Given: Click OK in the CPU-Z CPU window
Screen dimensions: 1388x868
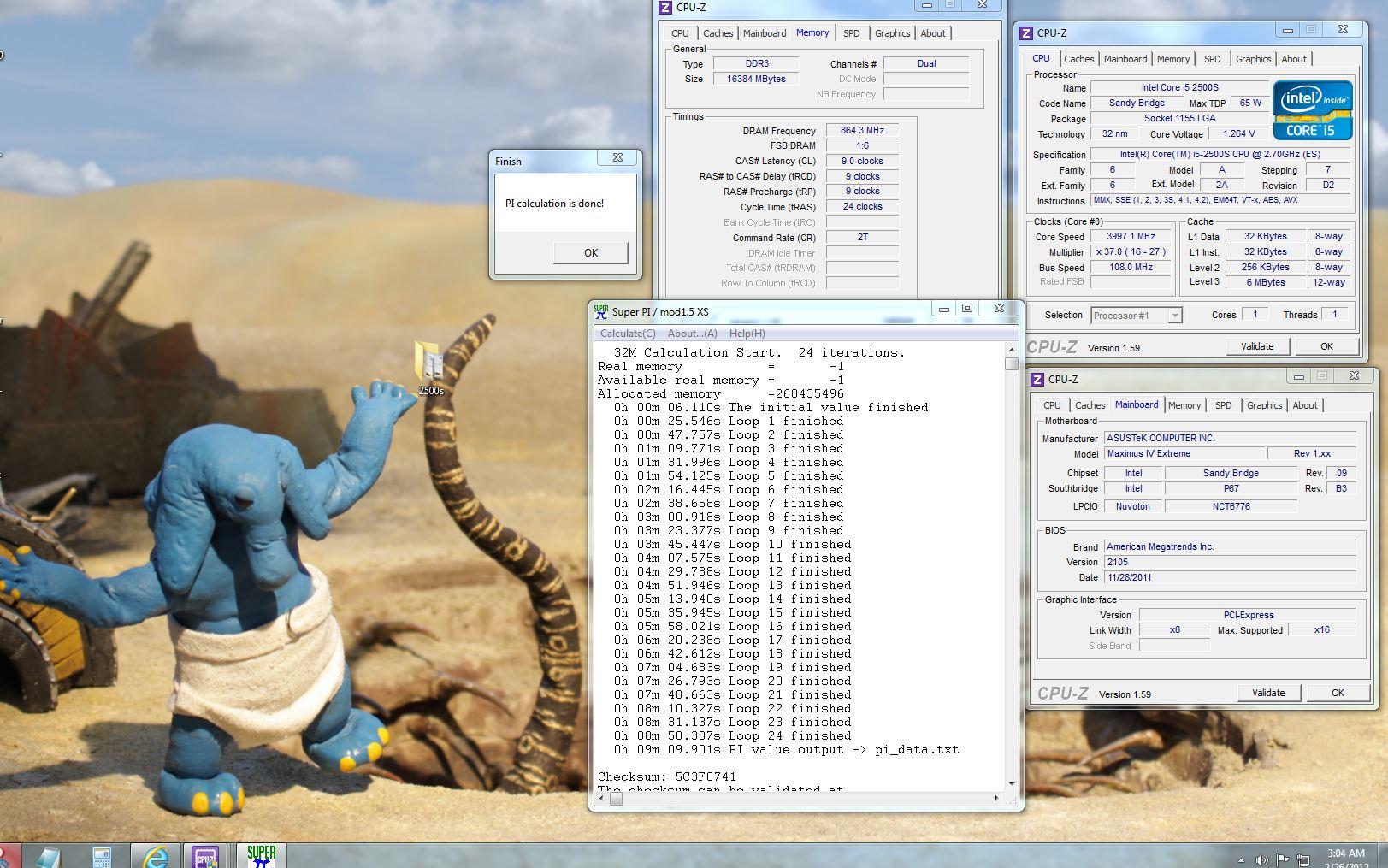Looking at the screenshot, I should pyautogui.click(x=1326, y=346).
